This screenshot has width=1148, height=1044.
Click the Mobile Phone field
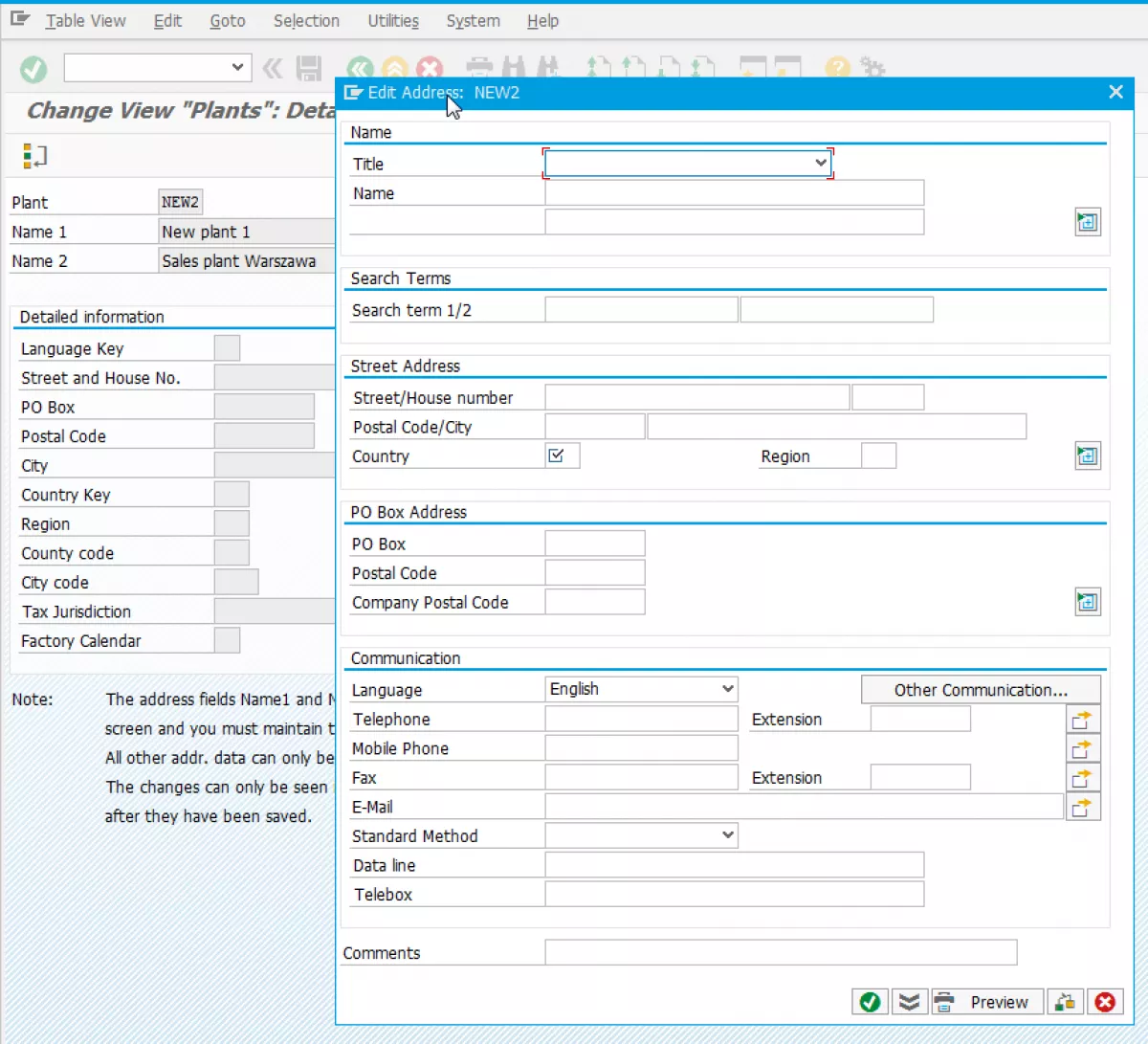click(x=641, y=748)
